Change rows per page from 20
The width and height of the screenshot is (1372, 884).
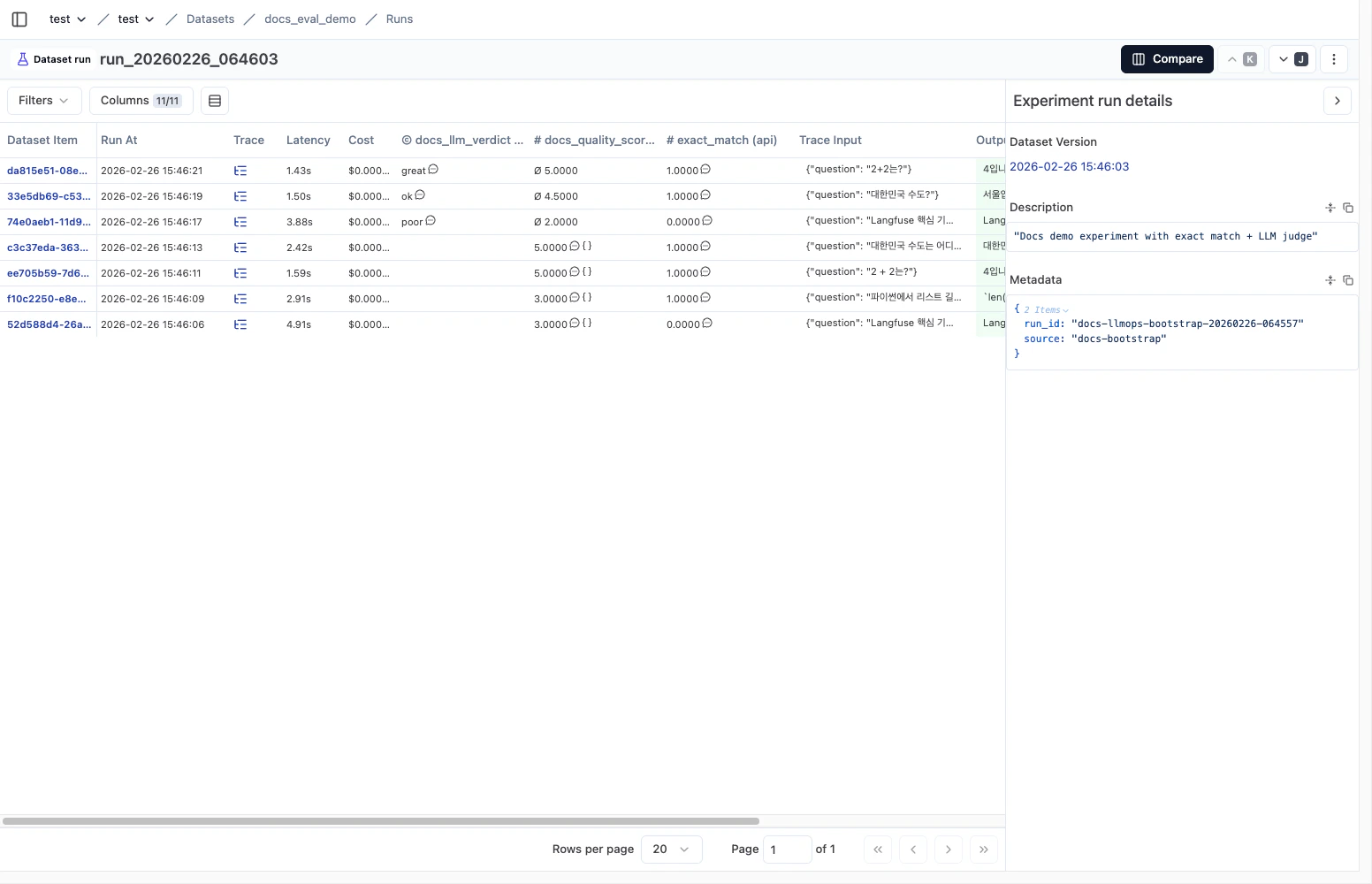tap(672, 850)
